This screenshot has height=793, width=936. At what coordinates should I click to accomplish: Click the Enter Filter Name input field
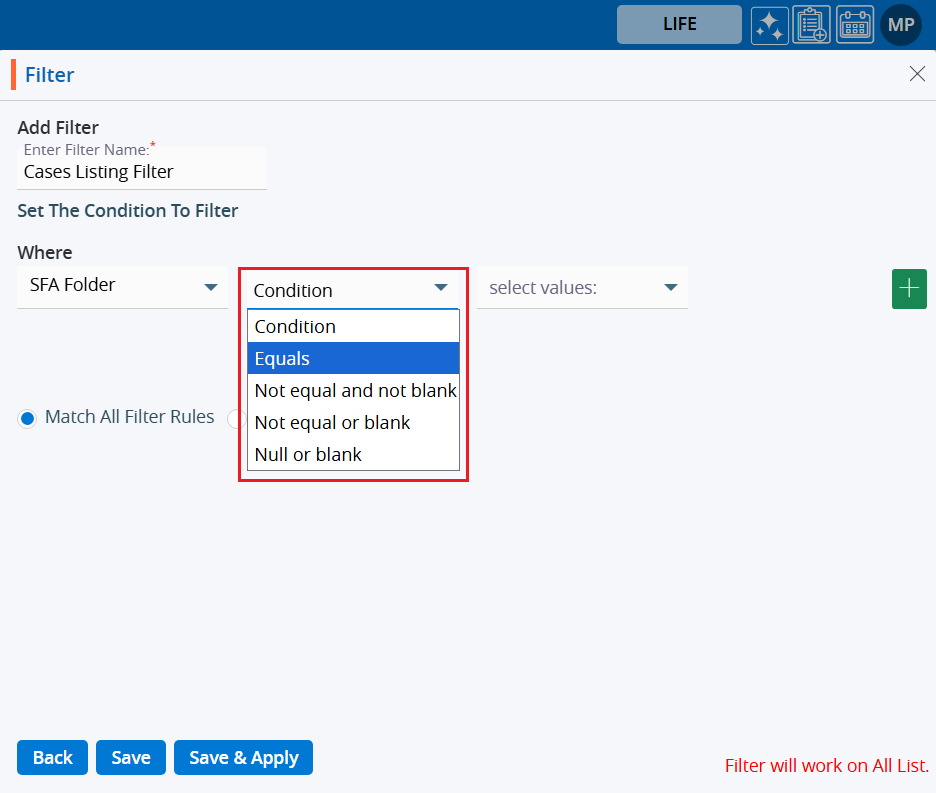click(142, 172)
